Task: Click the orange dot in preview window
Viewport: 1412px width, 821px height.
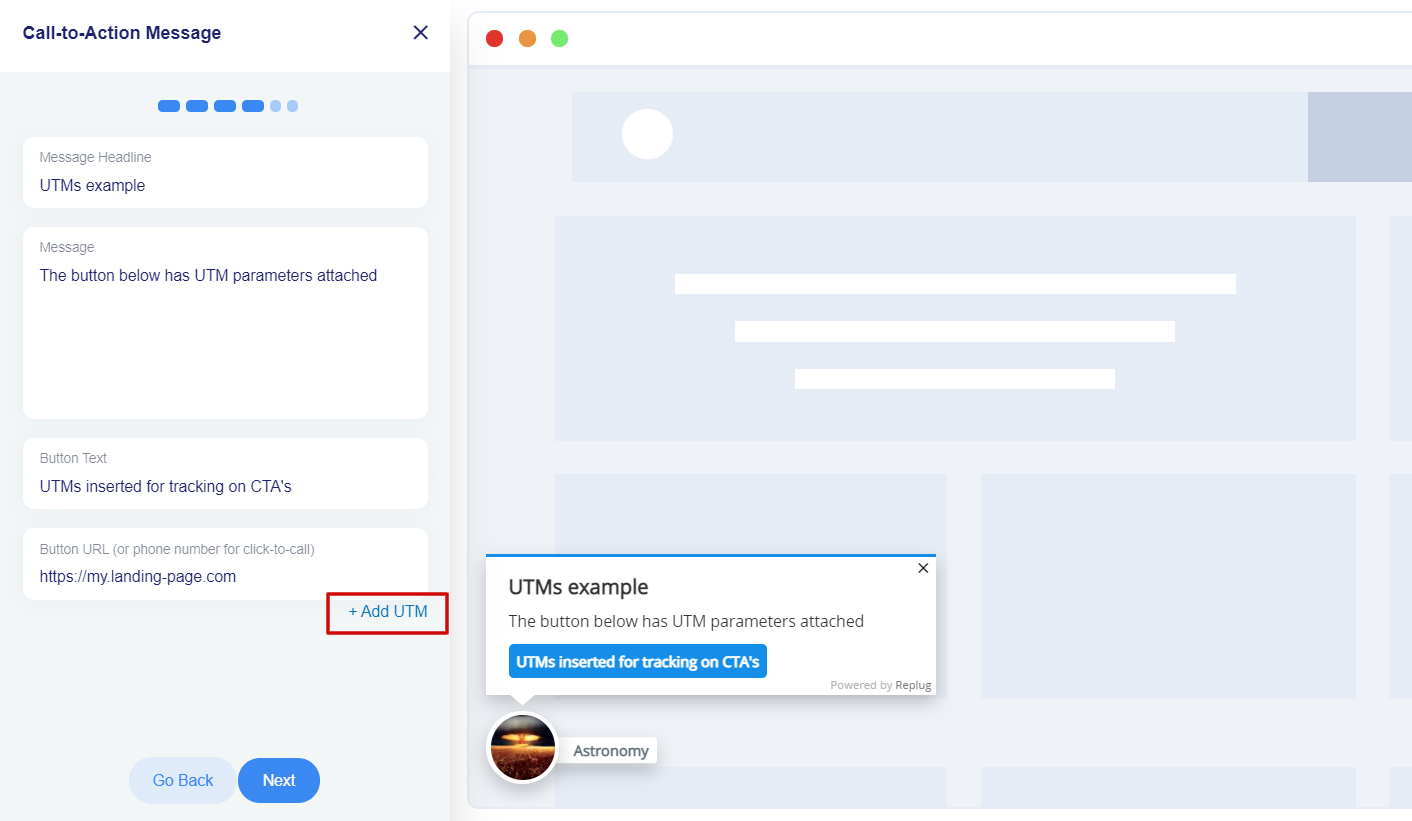Action: coord(527,39)
